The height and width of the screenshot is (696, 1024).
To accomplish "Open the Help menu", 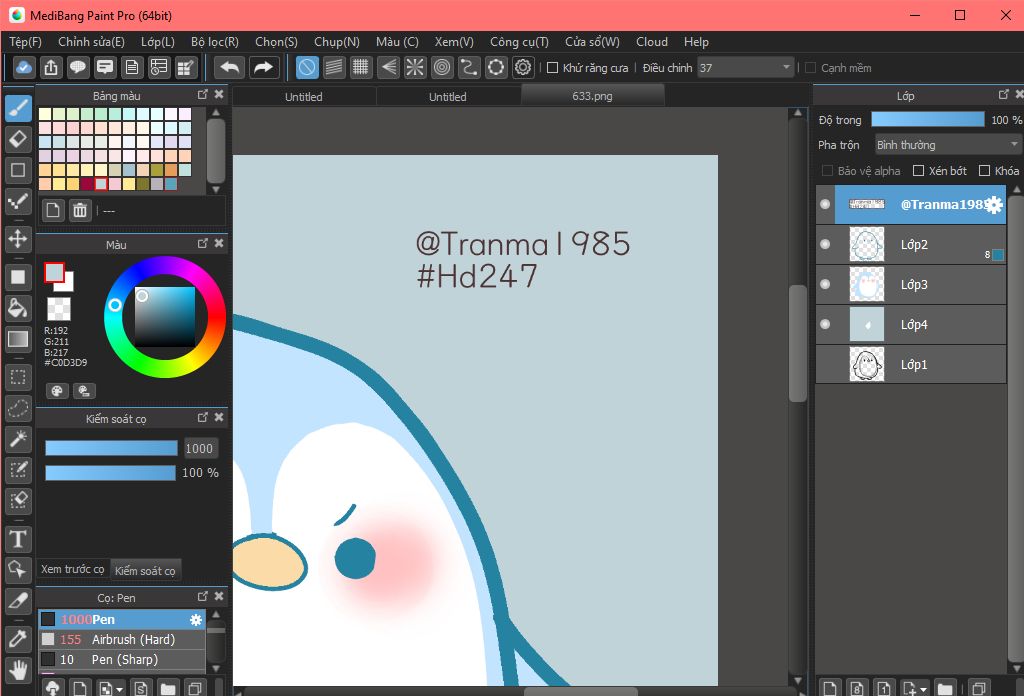I will pos(696,42).
